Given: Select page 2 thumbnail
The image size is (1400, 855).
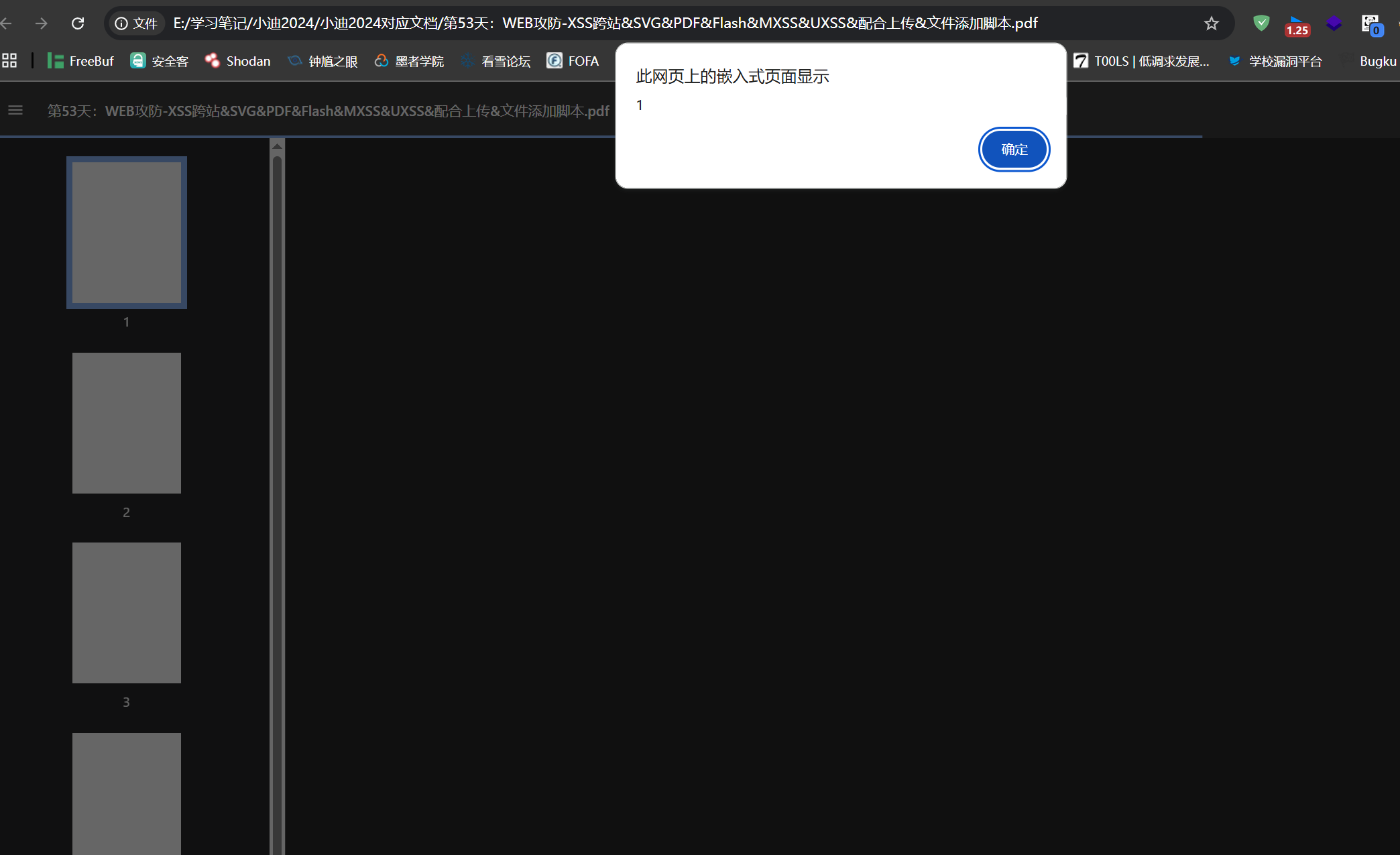Looking at the screenshot, I should [x=127, y=423].
